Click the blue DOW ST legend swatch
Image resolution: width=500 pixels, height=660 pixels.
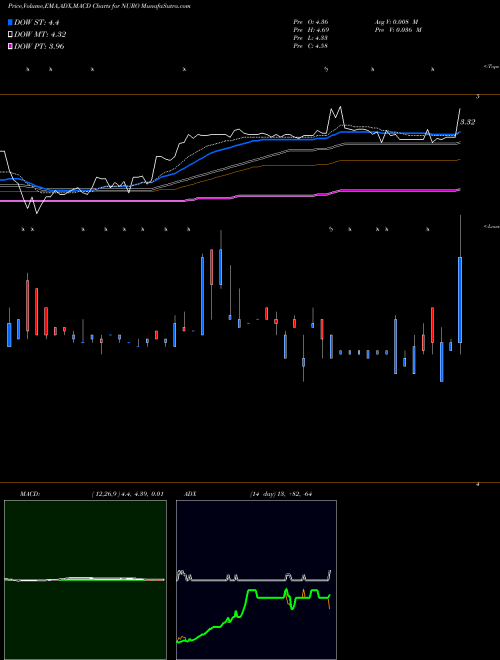[x=11, y=22]
